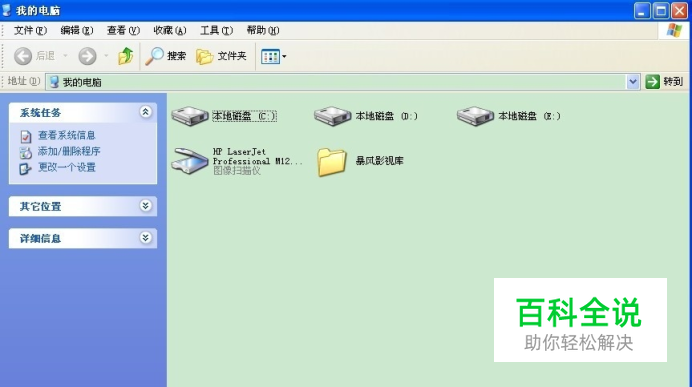692x387 pixels.
Task: Click 添加/删除程序 link
Action: click(69, 151)
